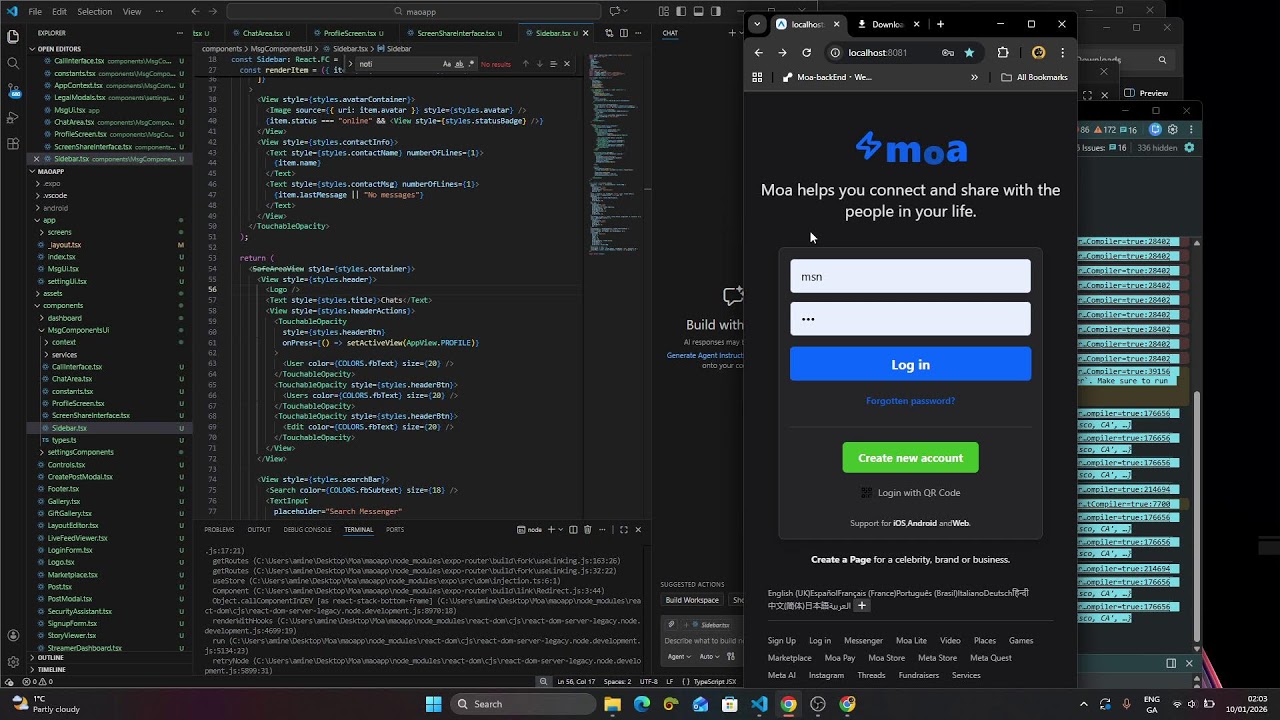
Task: Go to next find match arrow
Action: tap(539, 64)
